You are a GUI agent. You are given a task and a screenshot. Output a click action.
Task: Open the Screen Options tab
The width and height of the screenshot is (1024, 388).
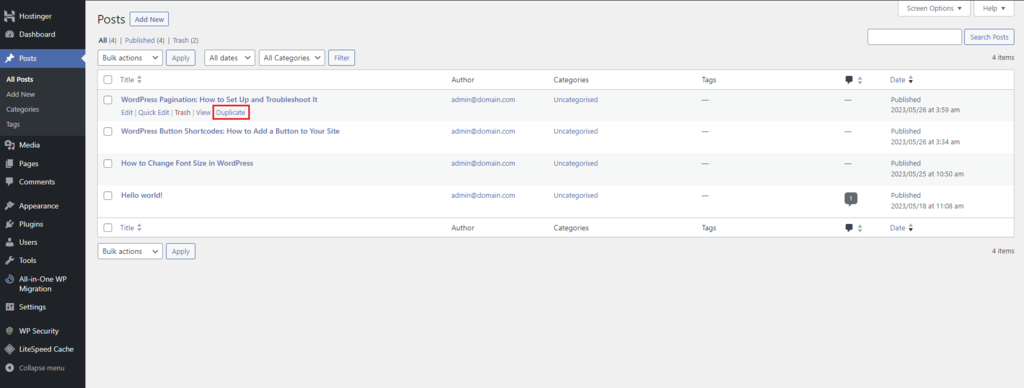935,8
